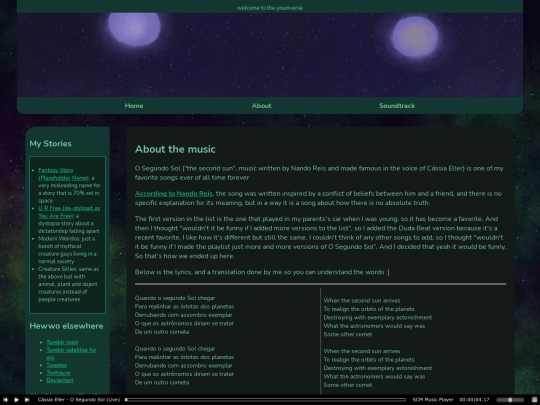Visit the Tumblr main link
This screenshot has height=405, width=540.
point(62,342)
